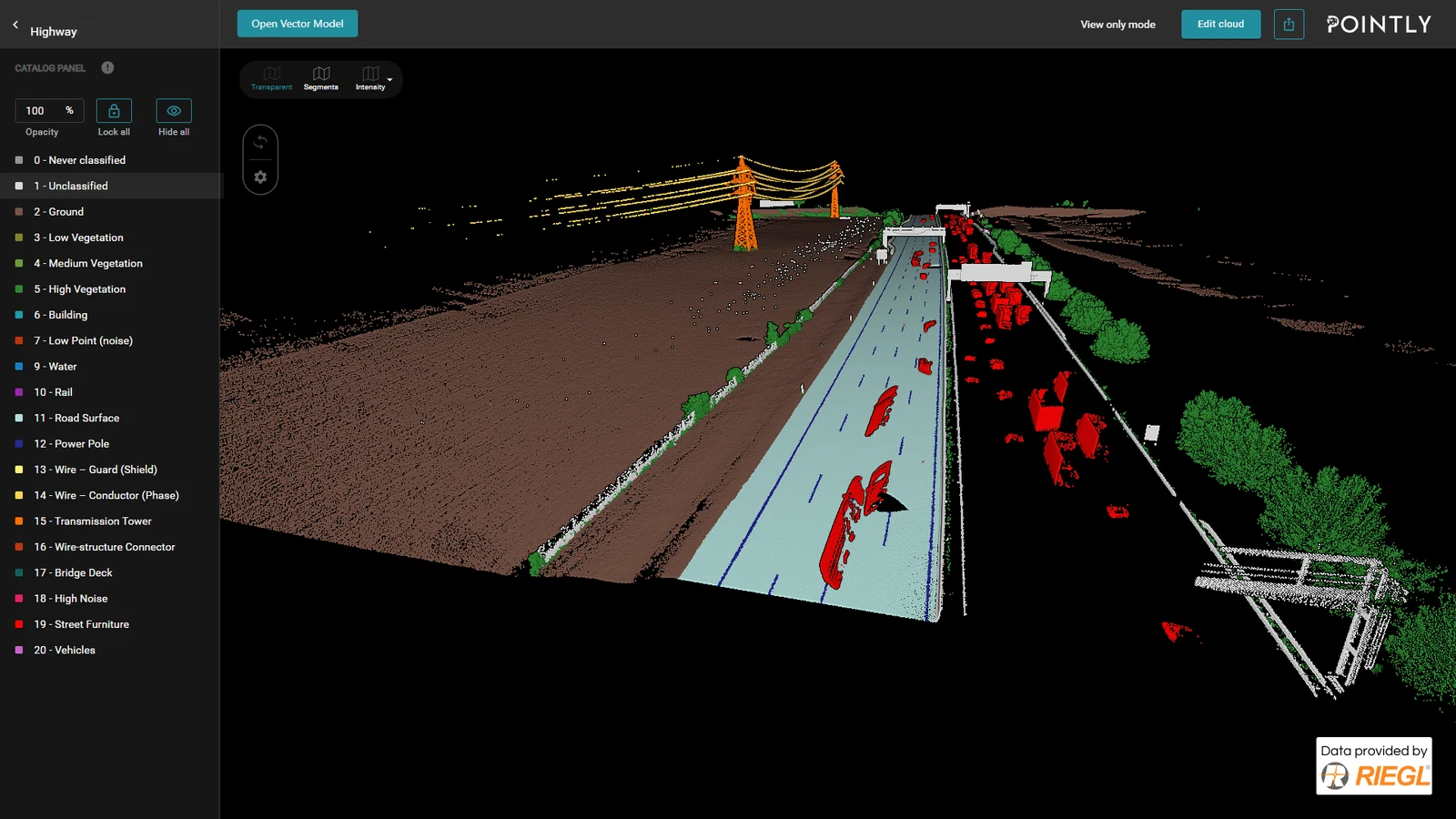Switch to Segments display mode

(321, 78)
